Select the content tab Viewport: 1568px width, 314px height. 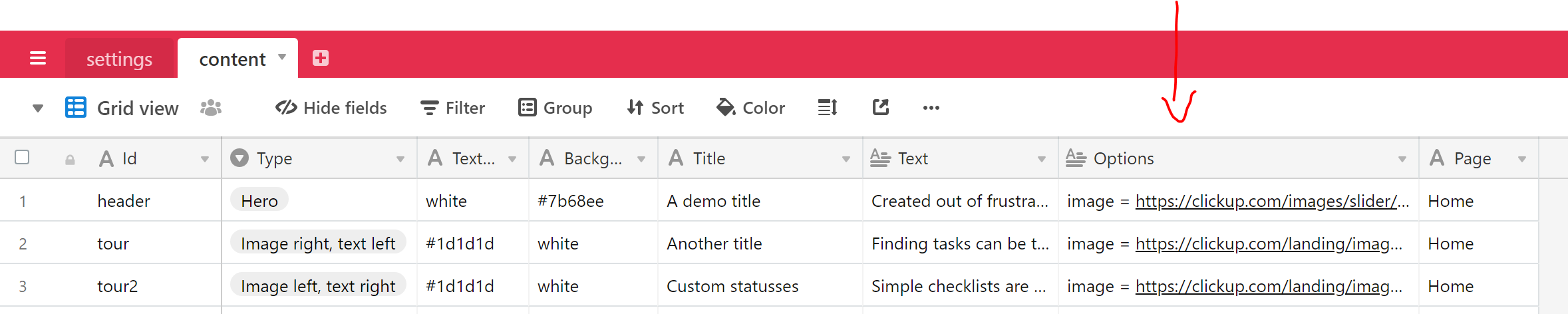coord(232,59)
